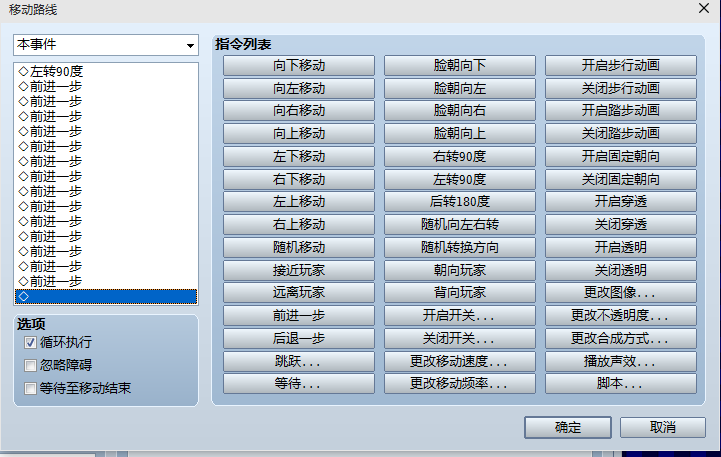Enable the 等待至移动结束 checkbox
Image resolution: width=721 pixels, height=457 pixels.
pyautogui.click(x=30, y=388)
